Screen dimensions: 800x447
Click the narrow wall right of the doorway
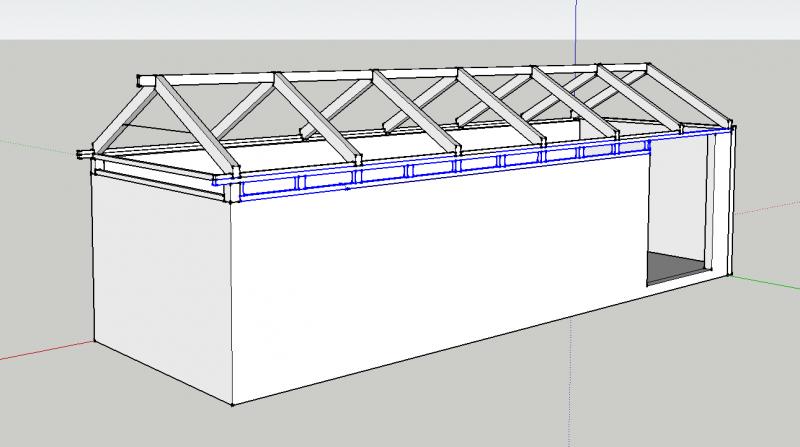[x=724, y=200]
